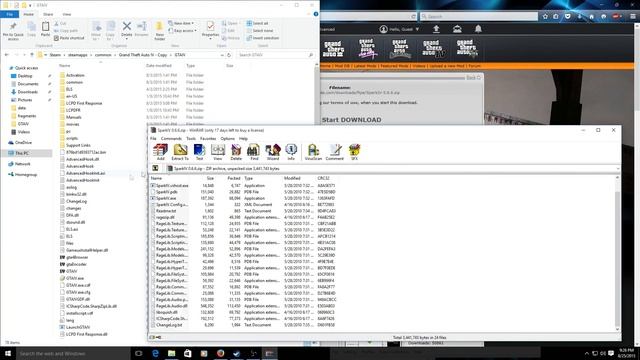Click Invert selection in Explorer ribbon
Screen dimensions: 640x360
(263, 38)
